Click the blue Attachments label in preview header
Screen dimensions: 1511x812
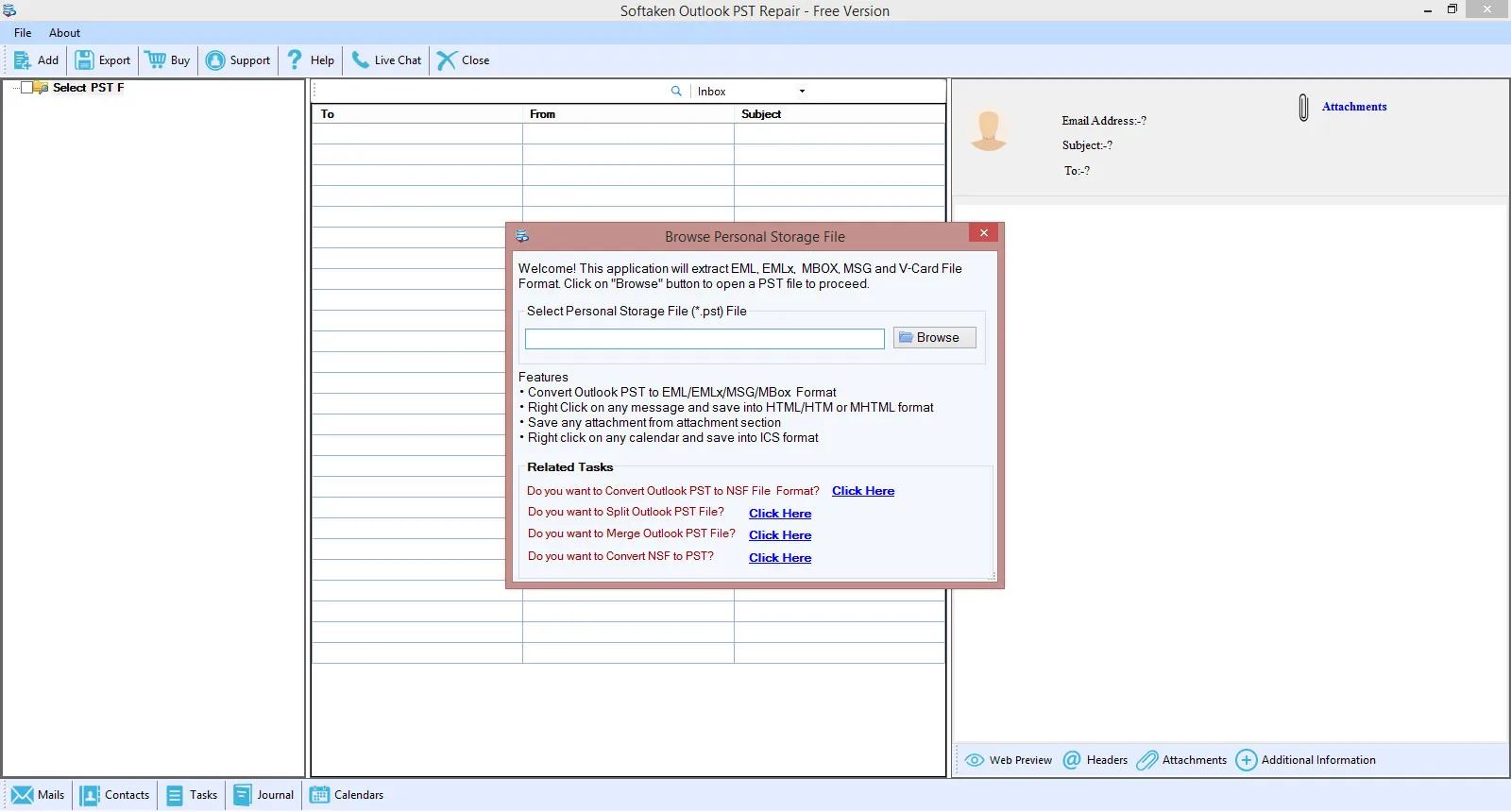pyautogui.click(x=1354, y=107)
